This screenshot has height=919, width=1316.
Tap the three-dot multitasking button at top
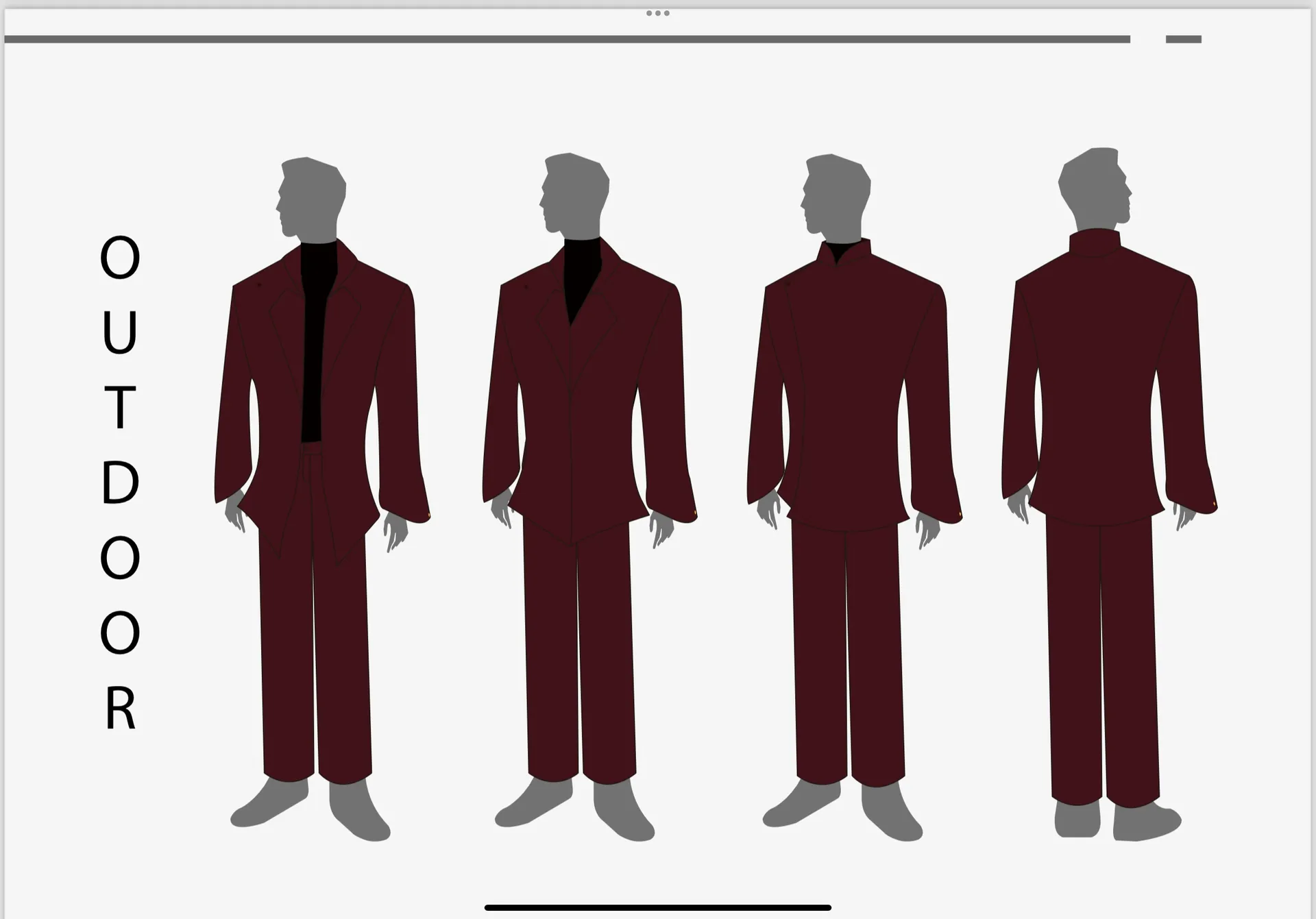657,13
